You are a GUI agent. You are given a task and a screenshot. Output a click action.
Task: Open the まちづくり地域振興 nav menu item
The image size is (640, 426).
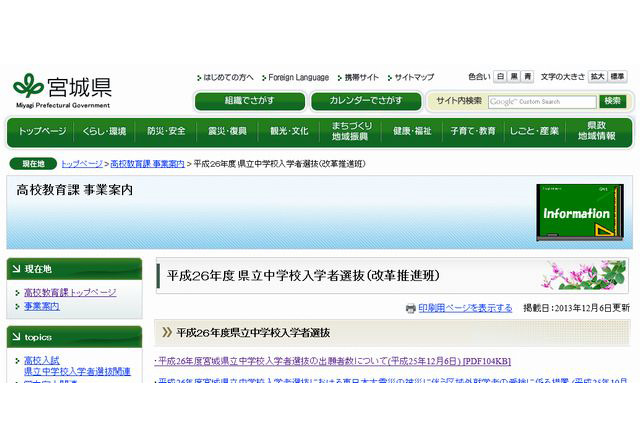pos(350,131)
